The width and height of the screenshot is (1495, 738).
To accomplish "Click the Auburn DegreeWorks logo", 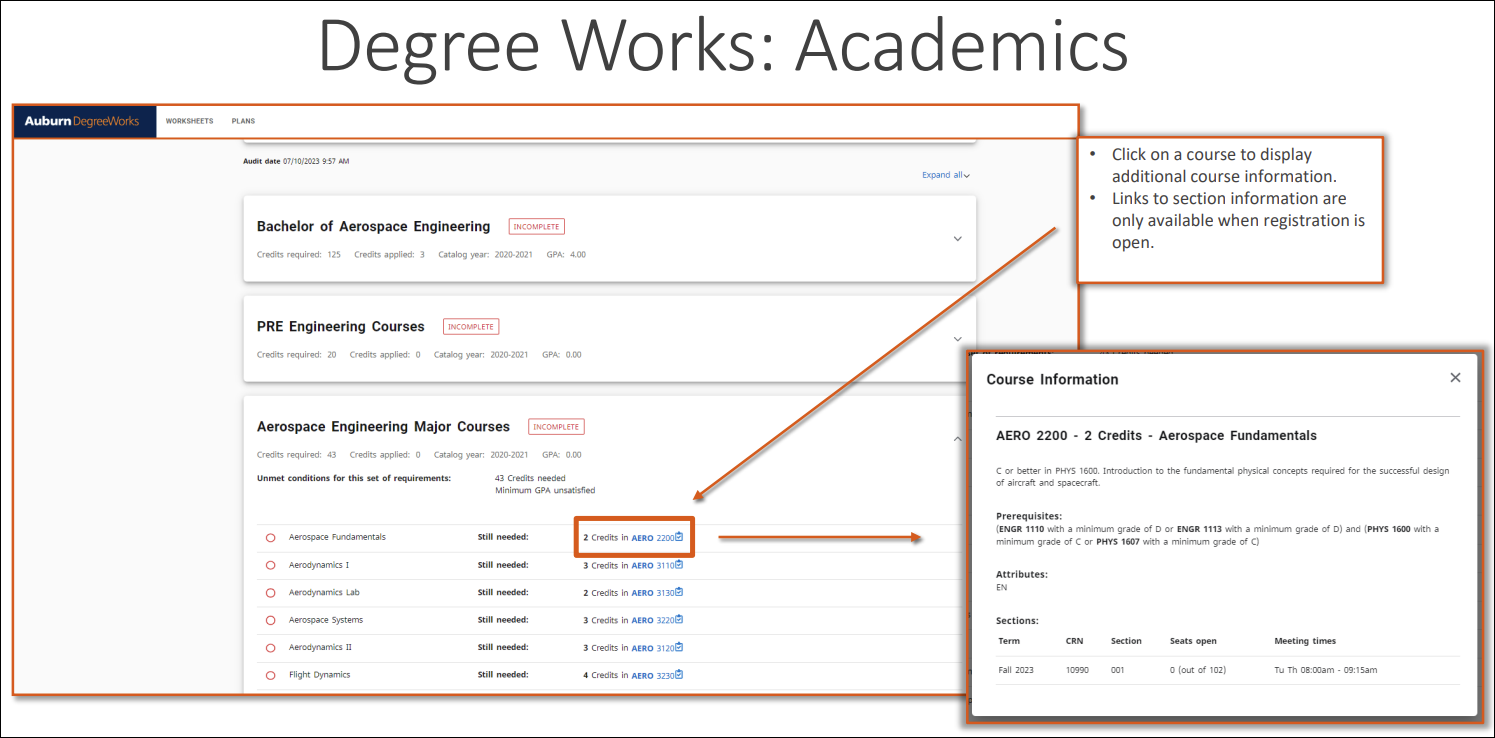I will click(84, 120).
